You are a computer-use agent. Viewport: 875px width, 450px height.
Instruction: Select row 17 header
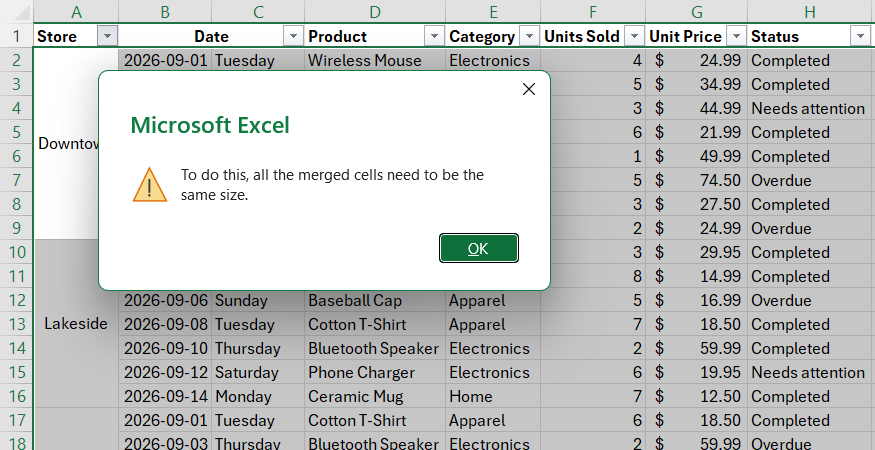point(16,420)
